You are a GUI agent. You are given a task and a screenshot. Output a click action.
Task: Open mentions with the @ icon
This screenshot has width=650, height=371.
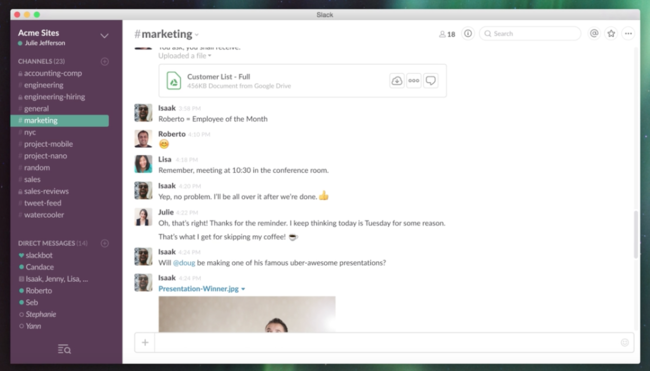click(x=594, y=34)
